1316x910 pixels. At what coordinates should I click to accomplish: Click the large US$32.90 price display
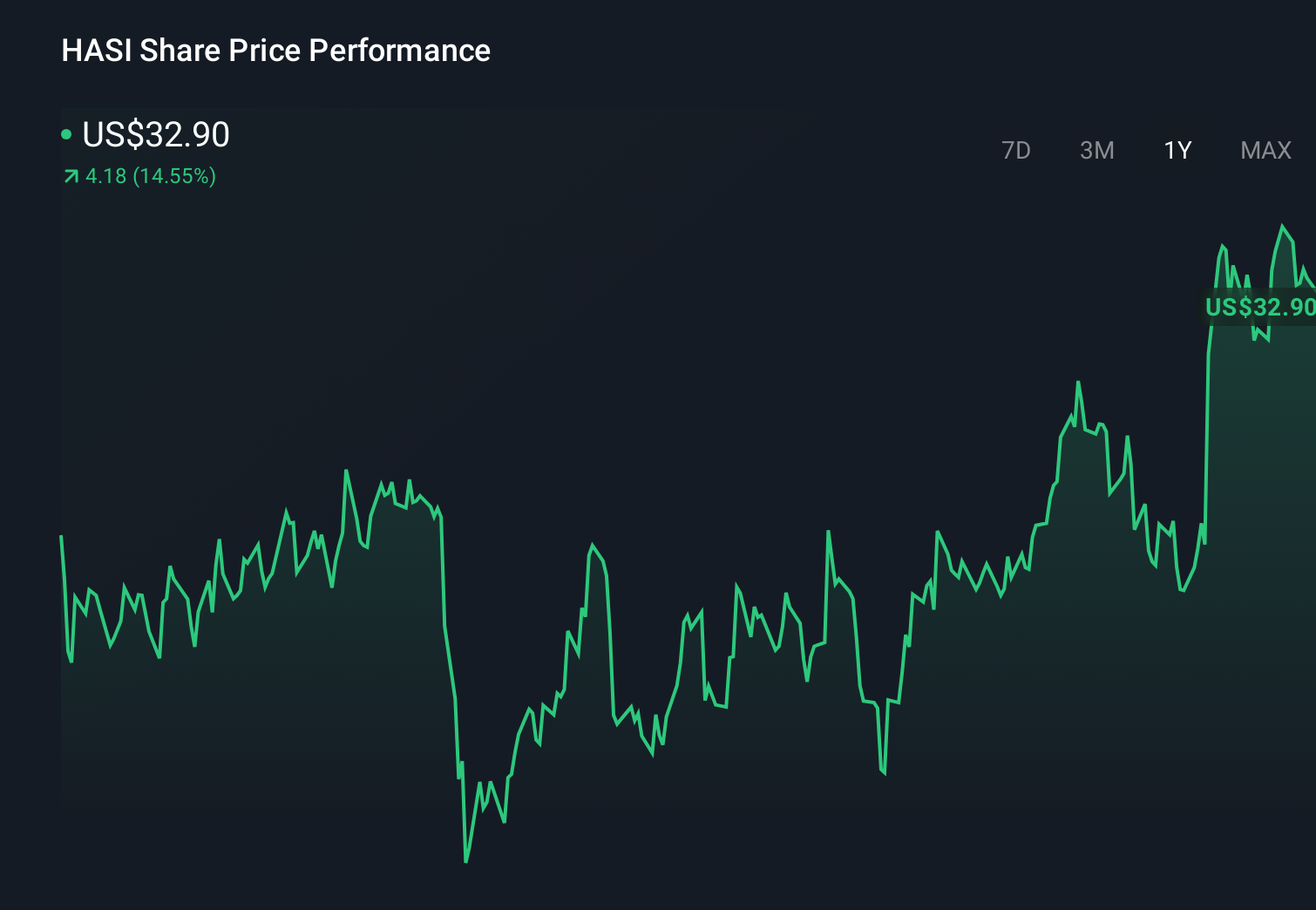[x=155, y=135]
